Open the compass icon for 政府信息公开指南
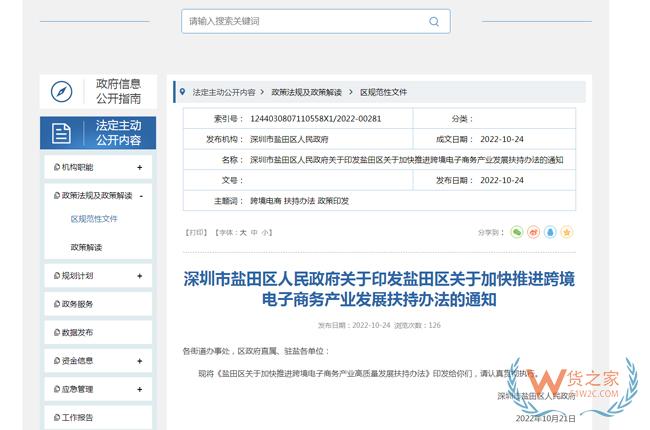Viewport: 650px width, 430px height. click(x=61, y=91)
